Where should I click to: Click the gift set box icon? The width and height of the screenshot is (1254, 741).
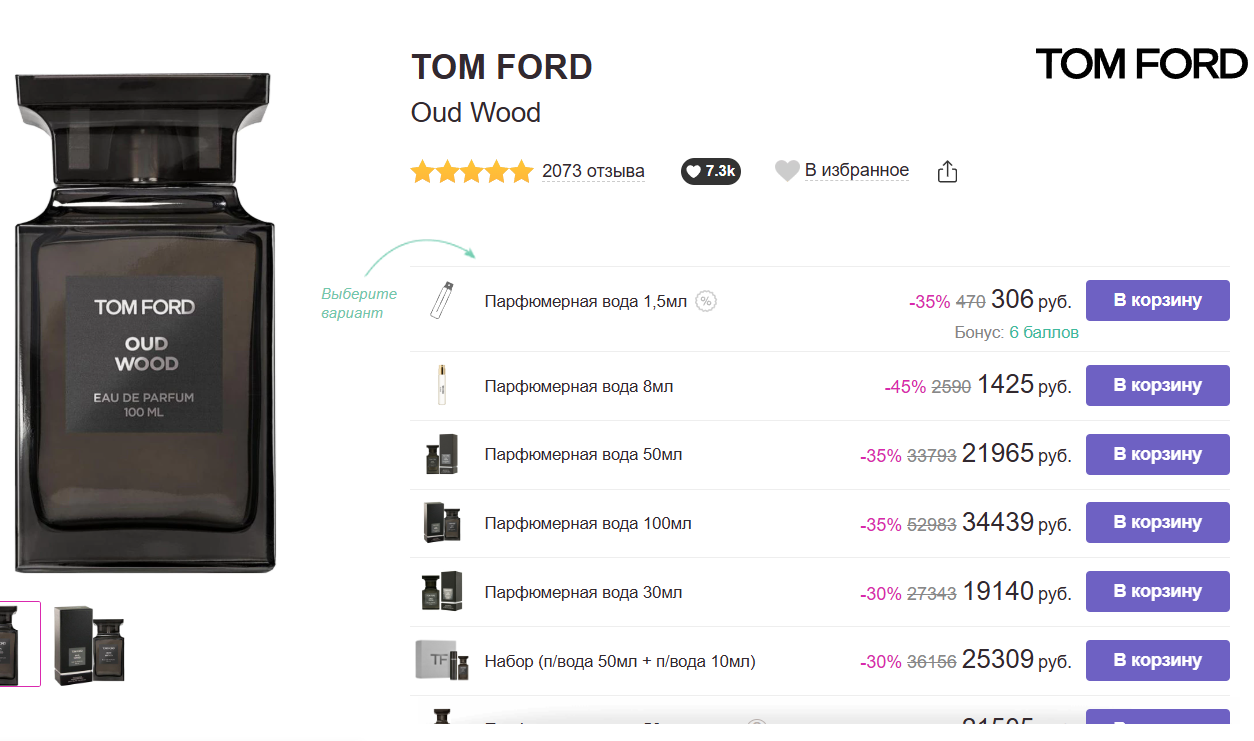tap(441, 661)
